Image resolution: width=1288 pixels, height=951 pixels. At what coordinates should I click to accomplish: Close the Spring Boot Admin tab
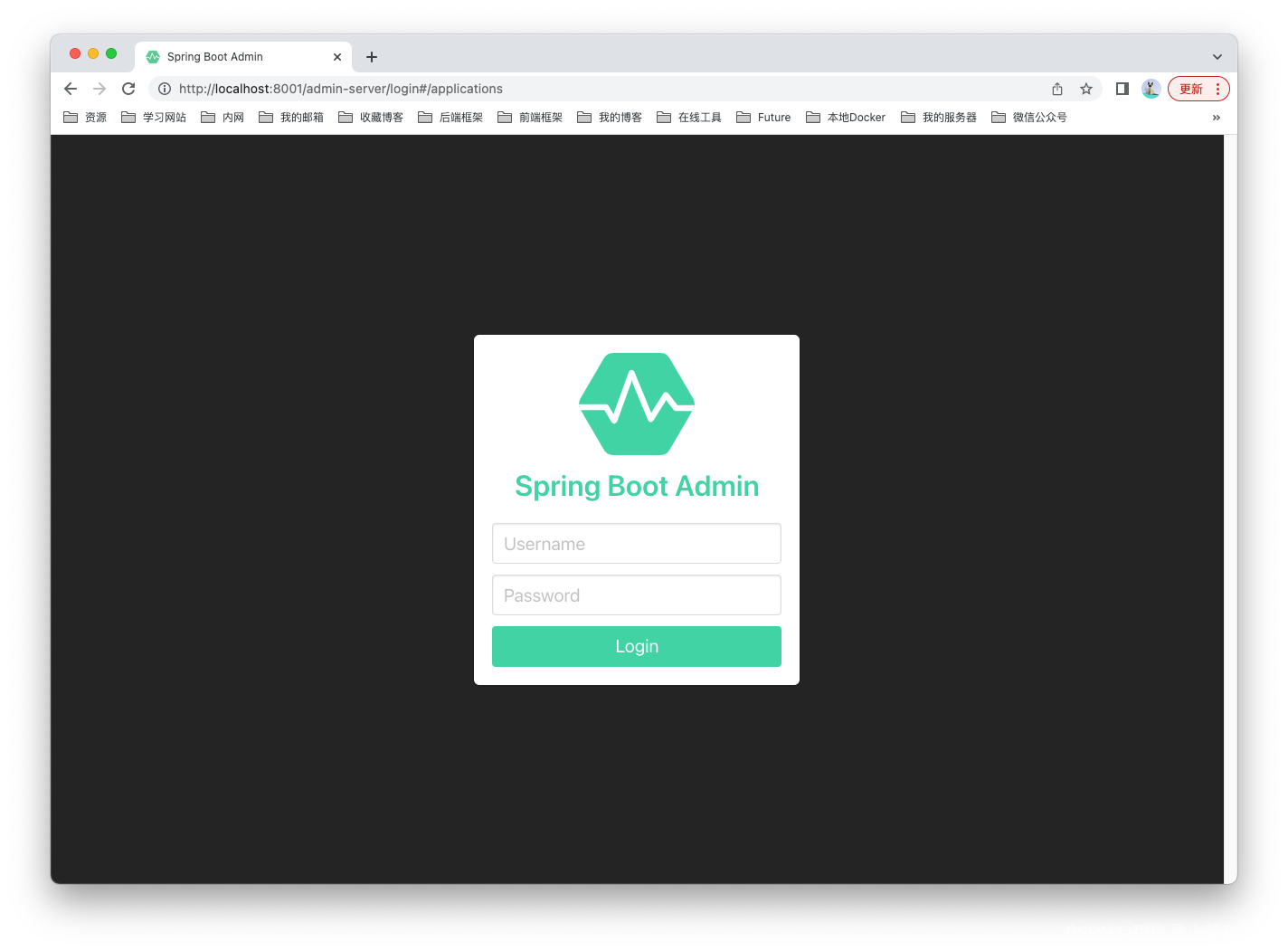tap(337, 57)
